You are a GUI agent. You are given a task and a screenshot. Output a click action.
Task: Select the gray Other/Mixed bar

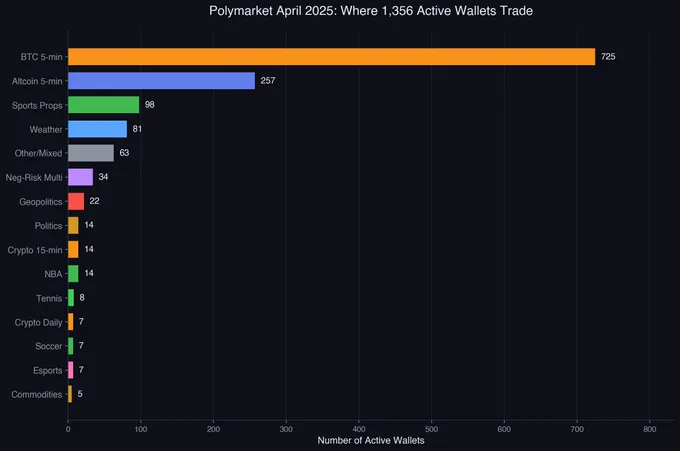tap(91, 153)
